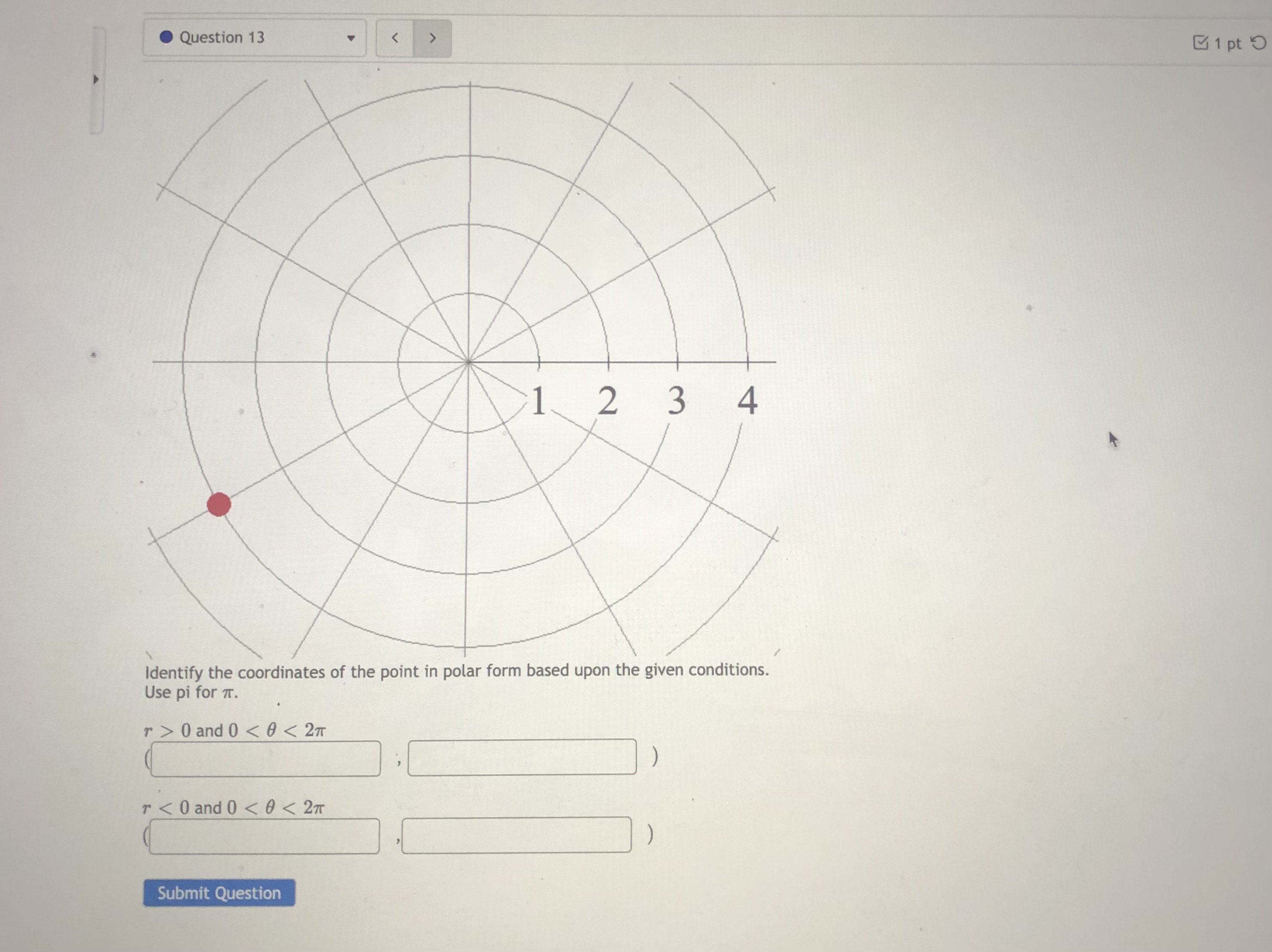Go to the previous question arrow

(395, 38)
